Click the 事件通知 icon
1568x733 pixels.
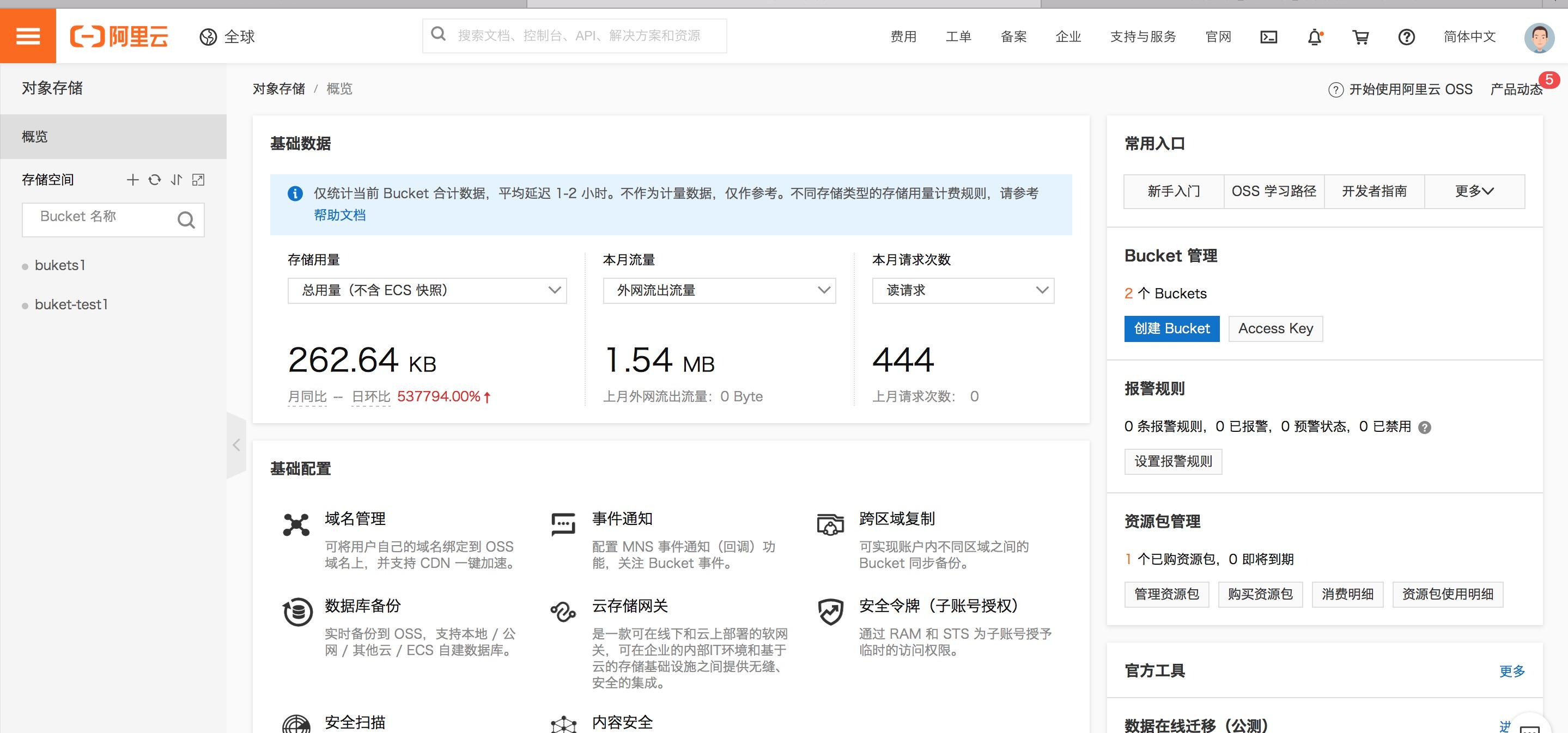tap(563, 524)
